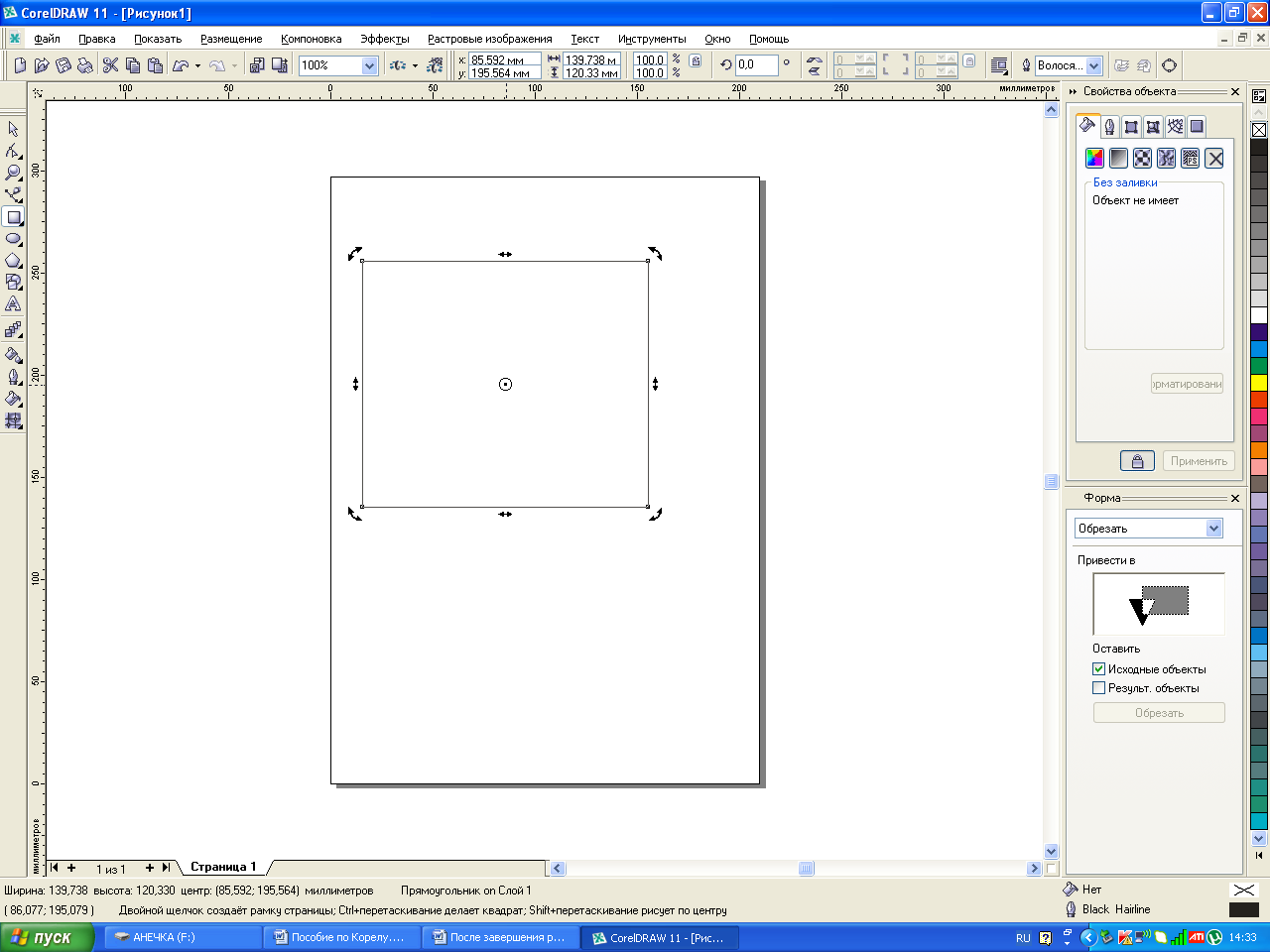Screen dimensions: 1270x952
Task: Open the Растровые изображения menu
Action: pos(490,39)
